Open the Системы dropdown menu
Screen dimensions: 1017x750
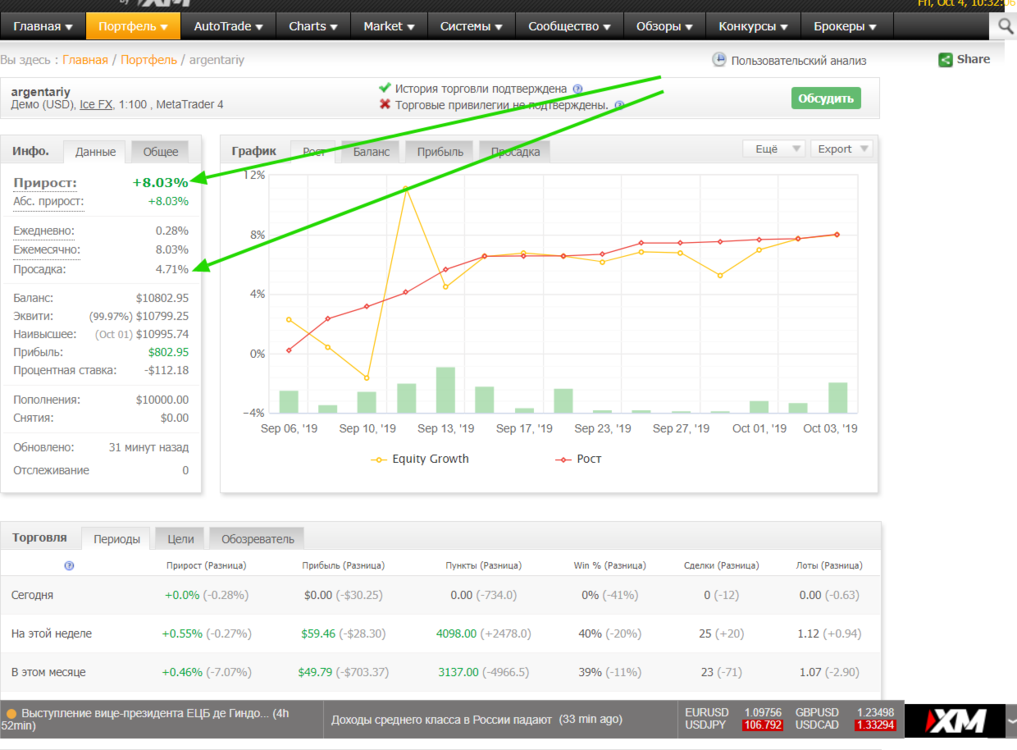471,27
